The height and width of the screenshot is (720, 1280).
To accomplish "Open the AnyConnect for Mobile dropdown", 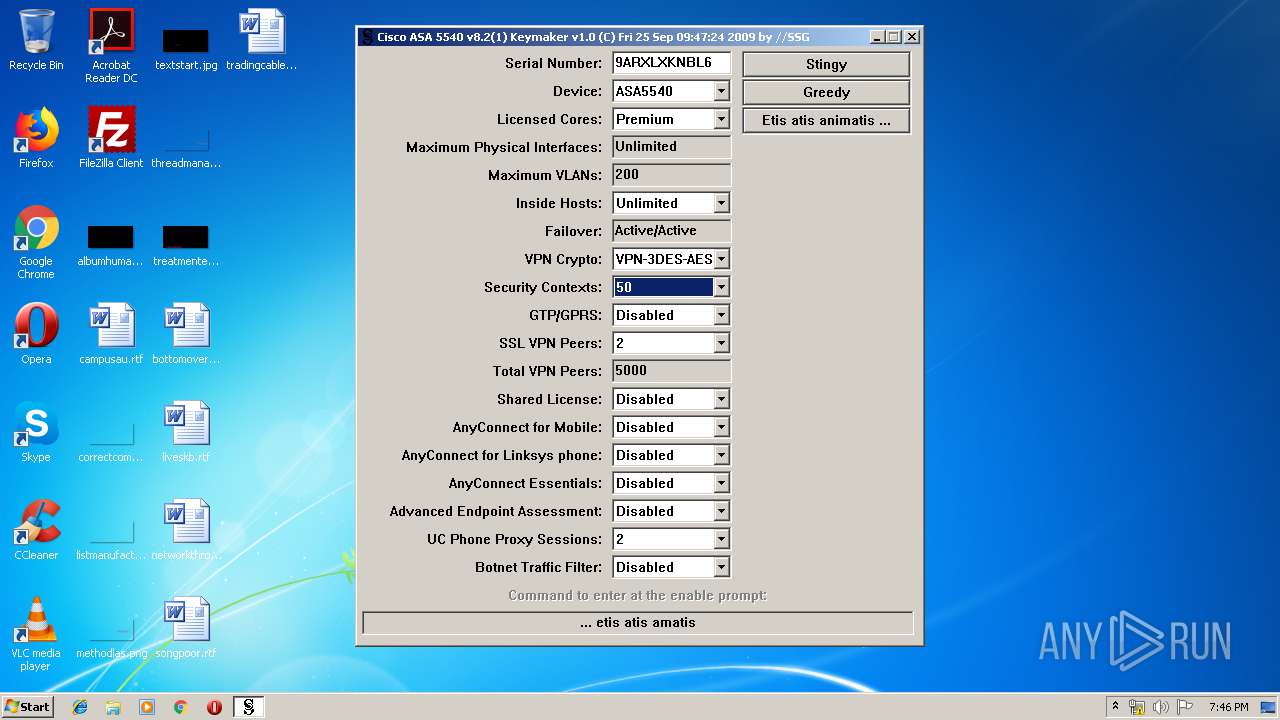I will tap(721, 427).
